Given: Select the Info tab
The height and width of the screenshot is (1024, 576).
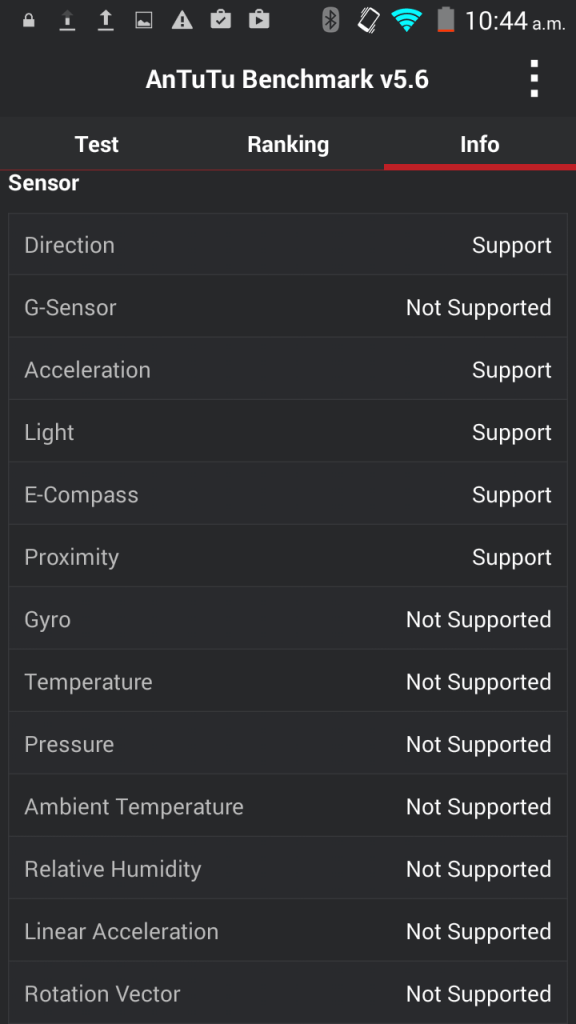Looking at the screenshot, I should click(480, 144).
